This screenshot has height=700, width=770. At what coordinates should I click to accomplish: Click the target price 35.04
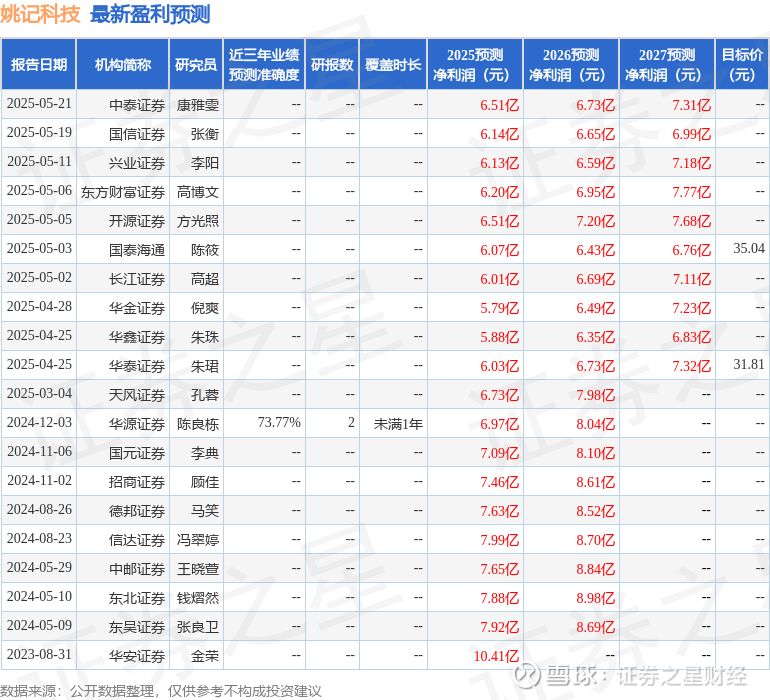749,249
